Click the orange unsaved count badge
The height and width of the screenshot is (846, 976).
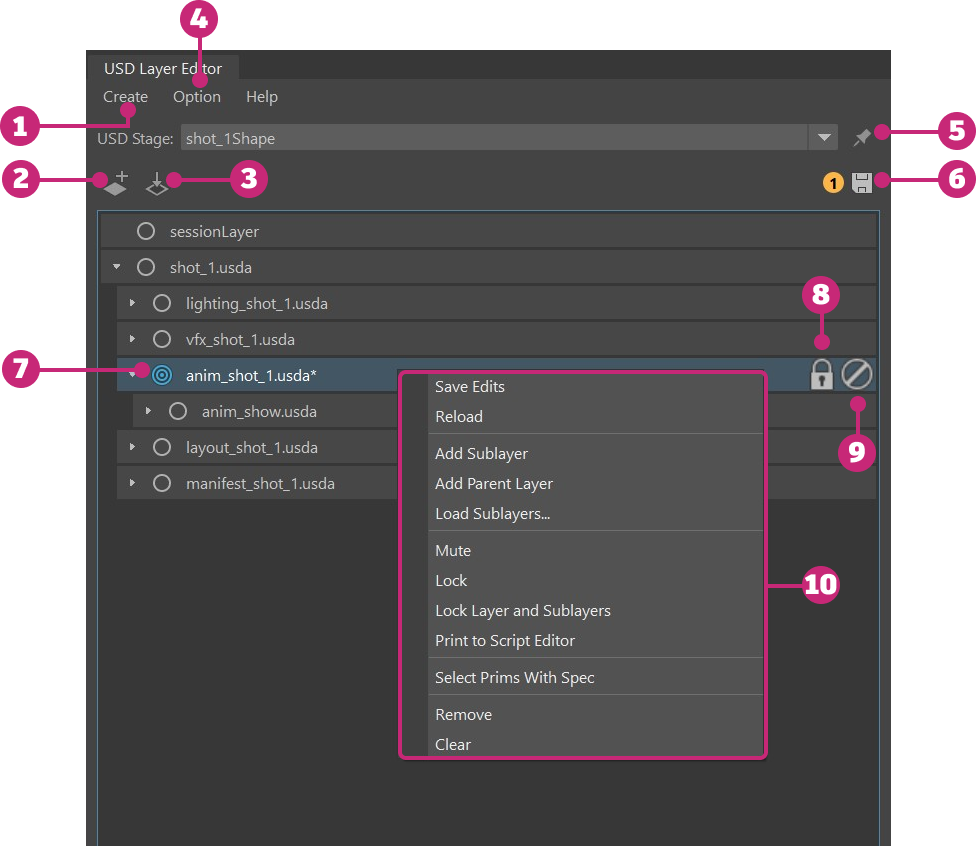pyautogui.click(x=833, y=183)
